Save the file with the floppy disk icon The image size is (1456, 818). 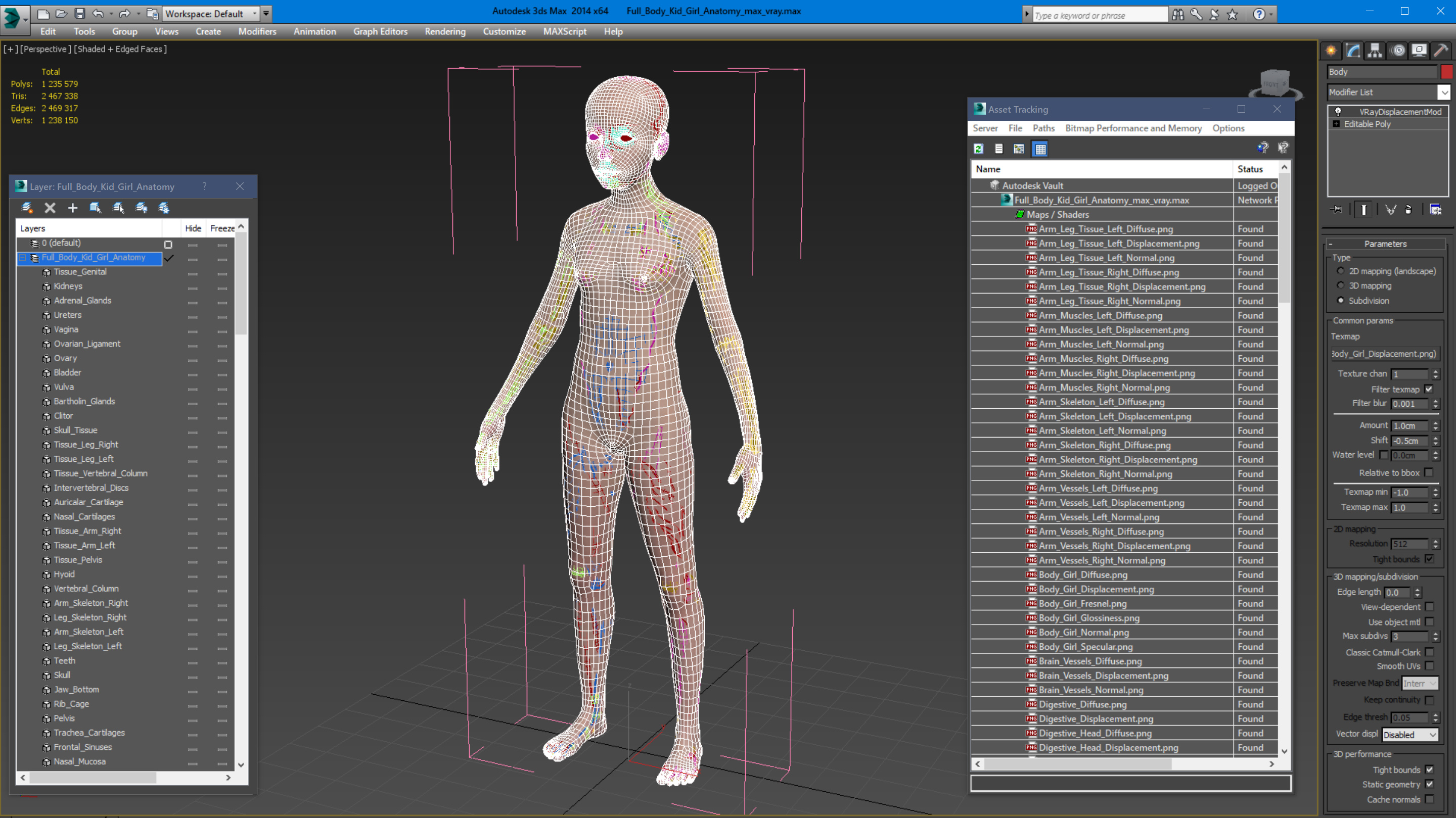[80, 14]
